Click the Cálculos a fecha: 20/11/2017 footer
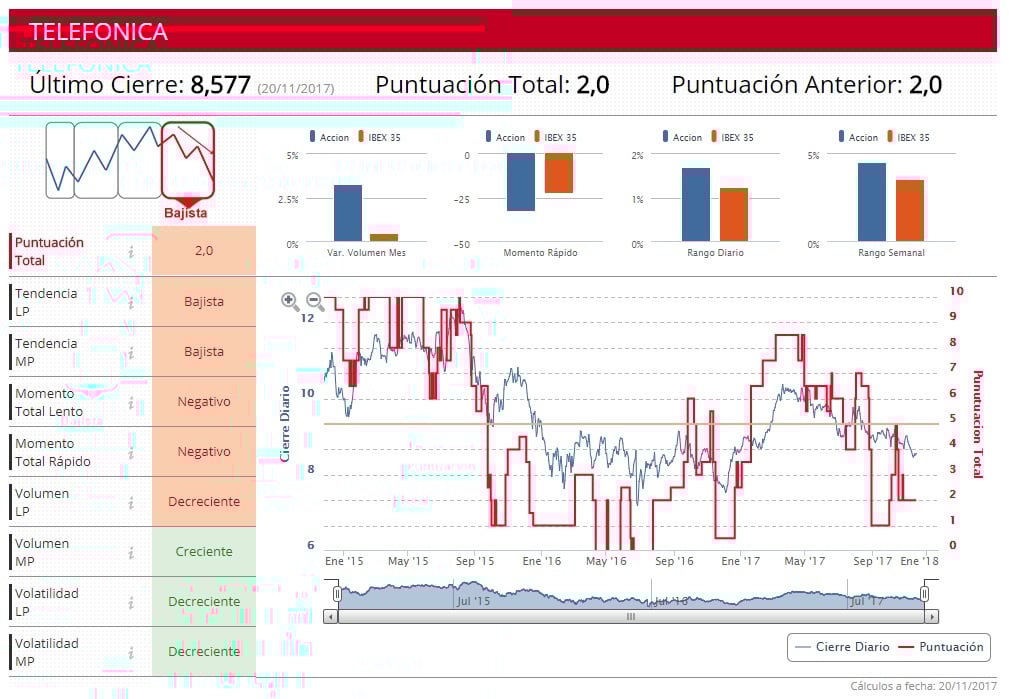This screenshot has height=699, width=1009. coord(923,686)
